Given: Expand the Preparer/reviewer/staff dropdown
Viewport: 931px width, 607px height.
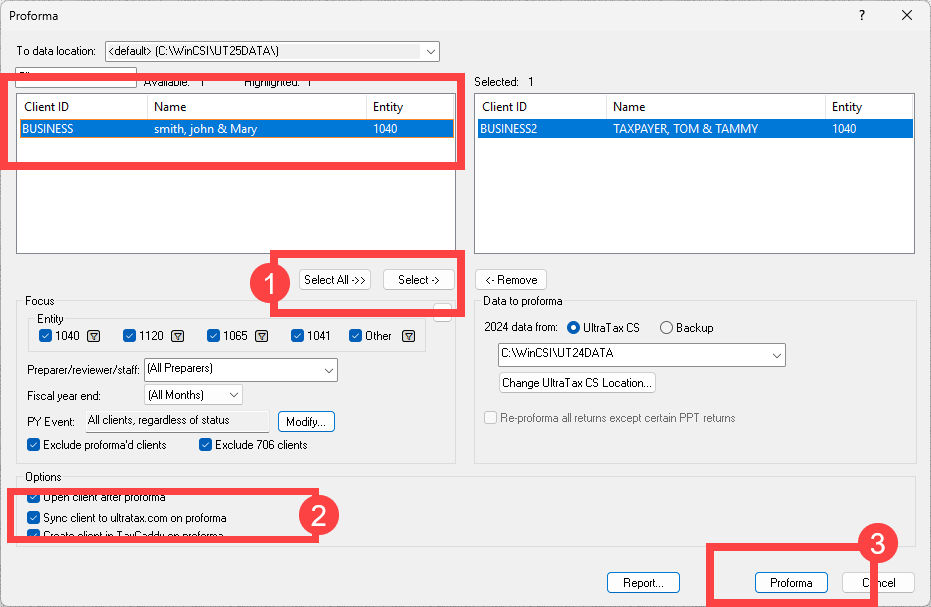Looking at the screenshot, I should coord(327,370).
